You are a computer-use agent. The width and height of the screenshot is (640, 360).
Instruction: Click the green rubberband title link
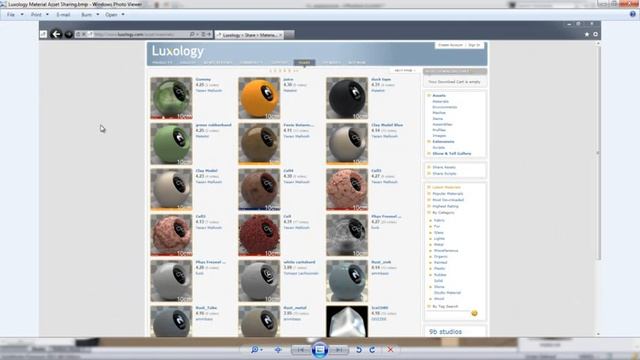click(x=213, y=125)
